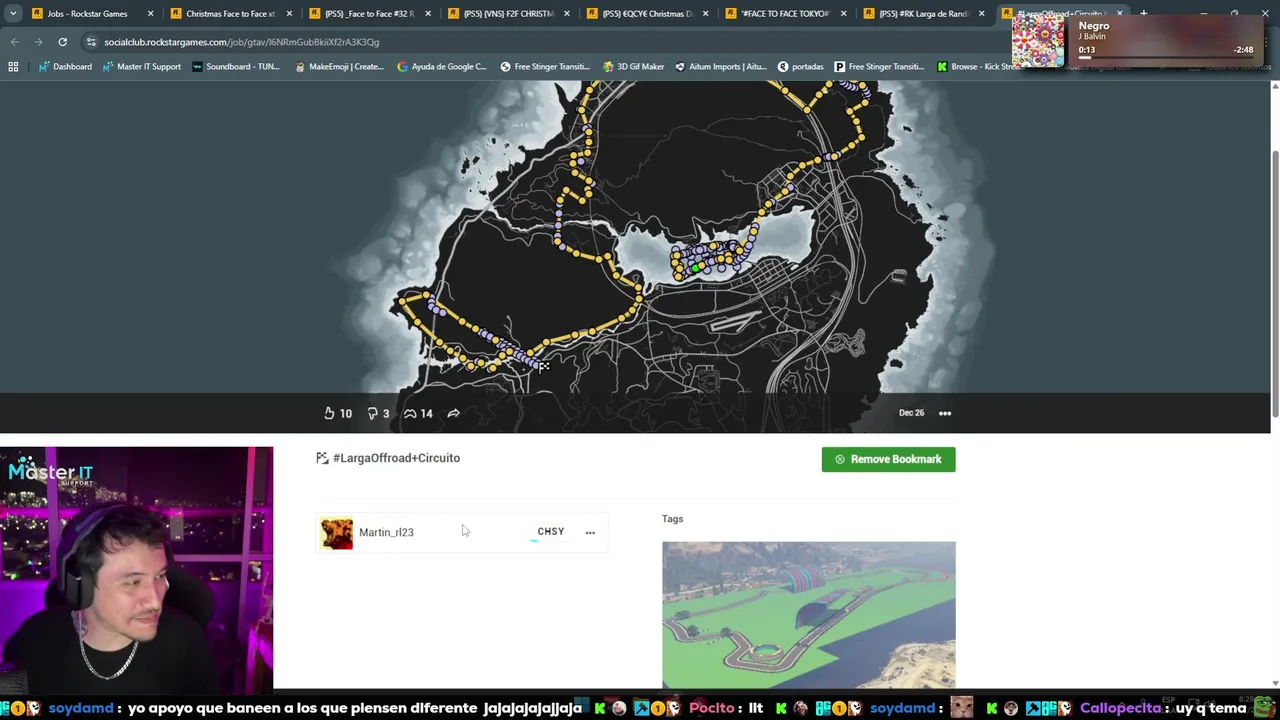
Task: Click the browser forward arrow
Action: pos(38,42)
